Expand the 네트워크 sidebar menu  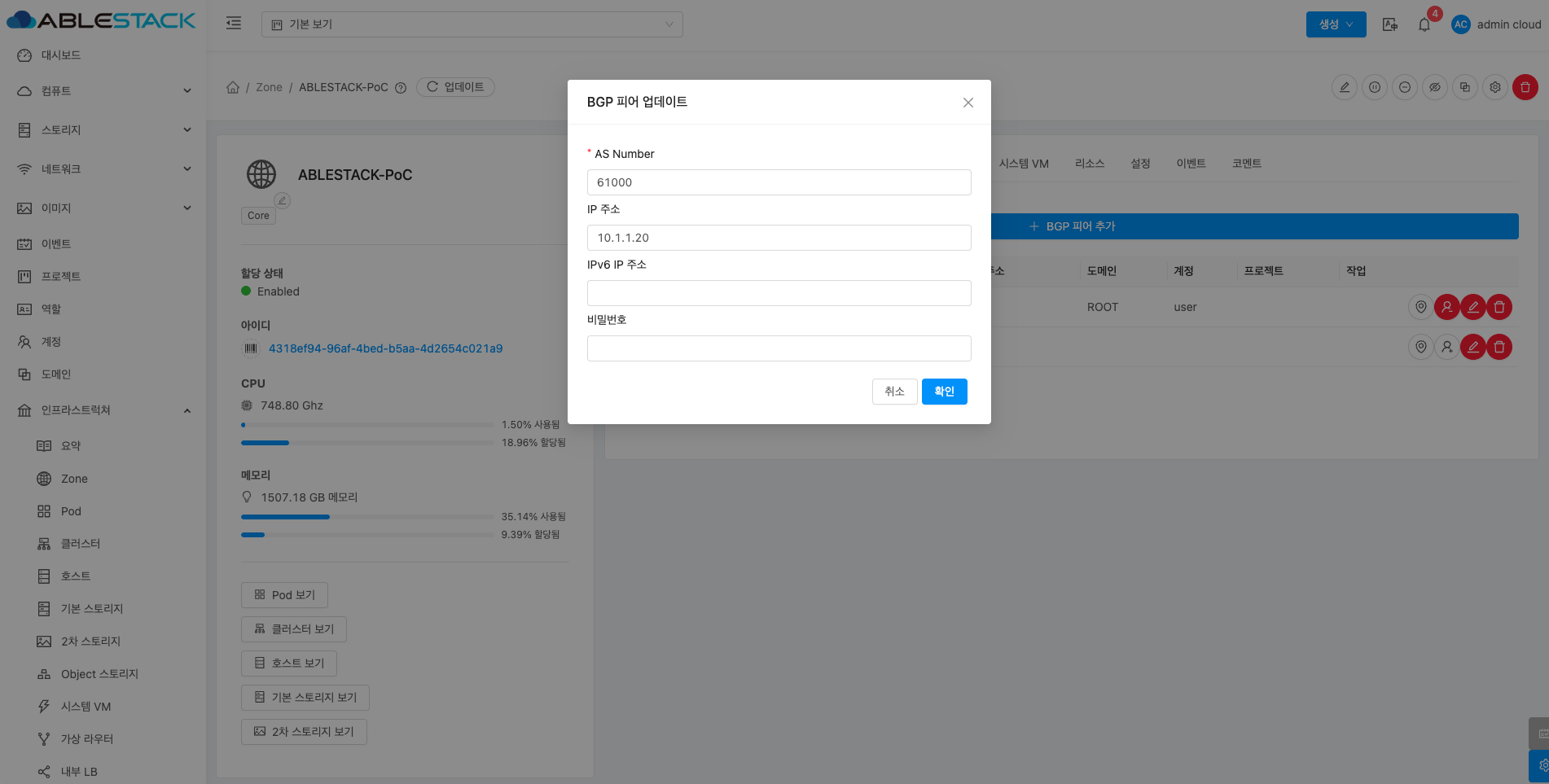pyautogui.click(x=103, y=169)
